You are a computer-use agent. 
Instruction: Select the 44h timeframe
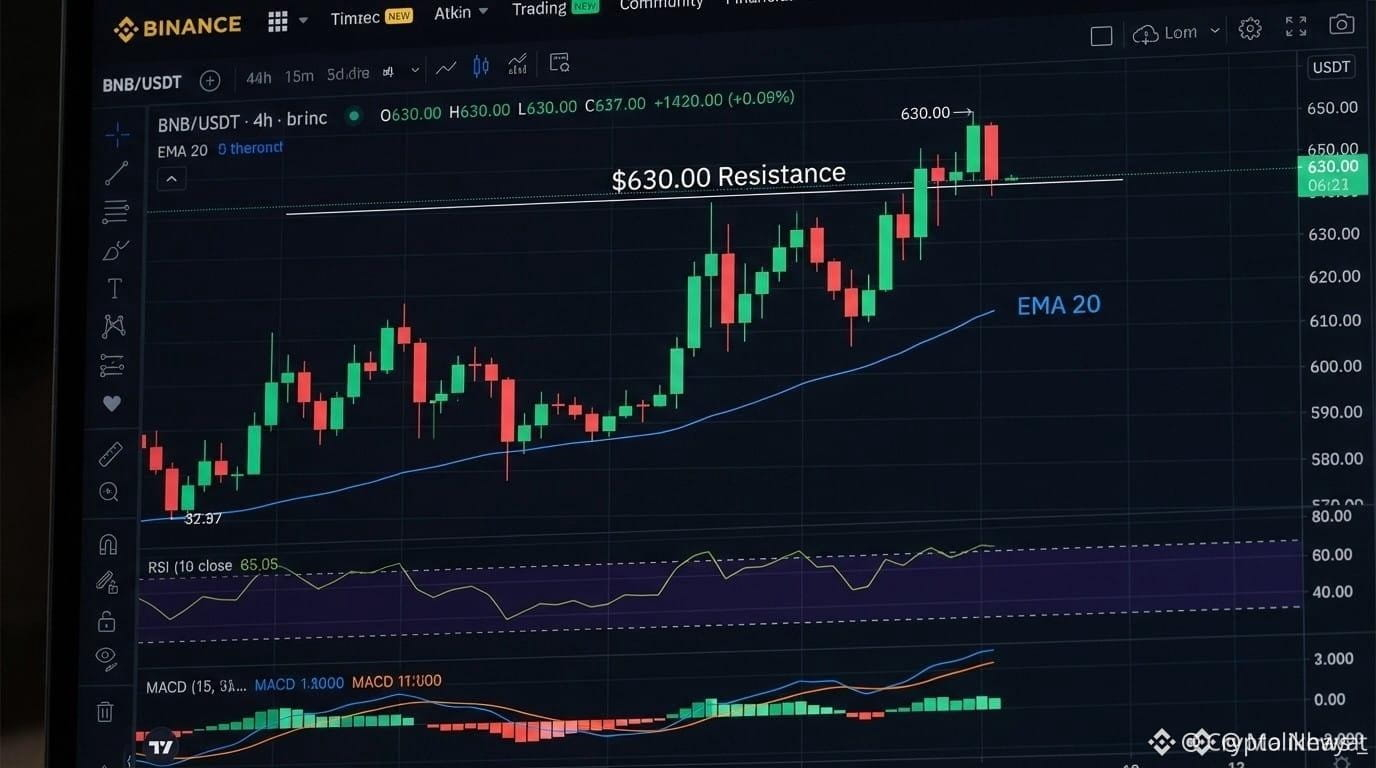(258, 77)
